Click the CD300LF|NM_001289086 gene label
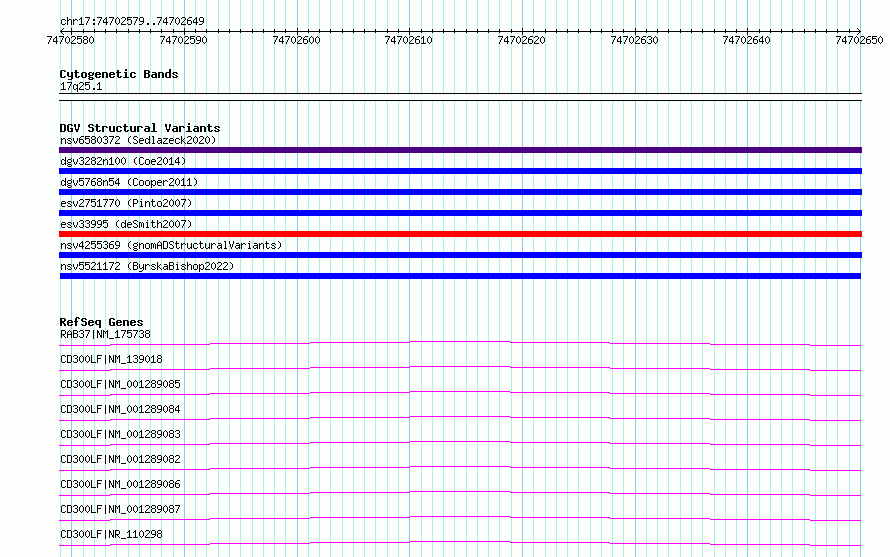This screenshot has height=557, width=890. (120, 484)
